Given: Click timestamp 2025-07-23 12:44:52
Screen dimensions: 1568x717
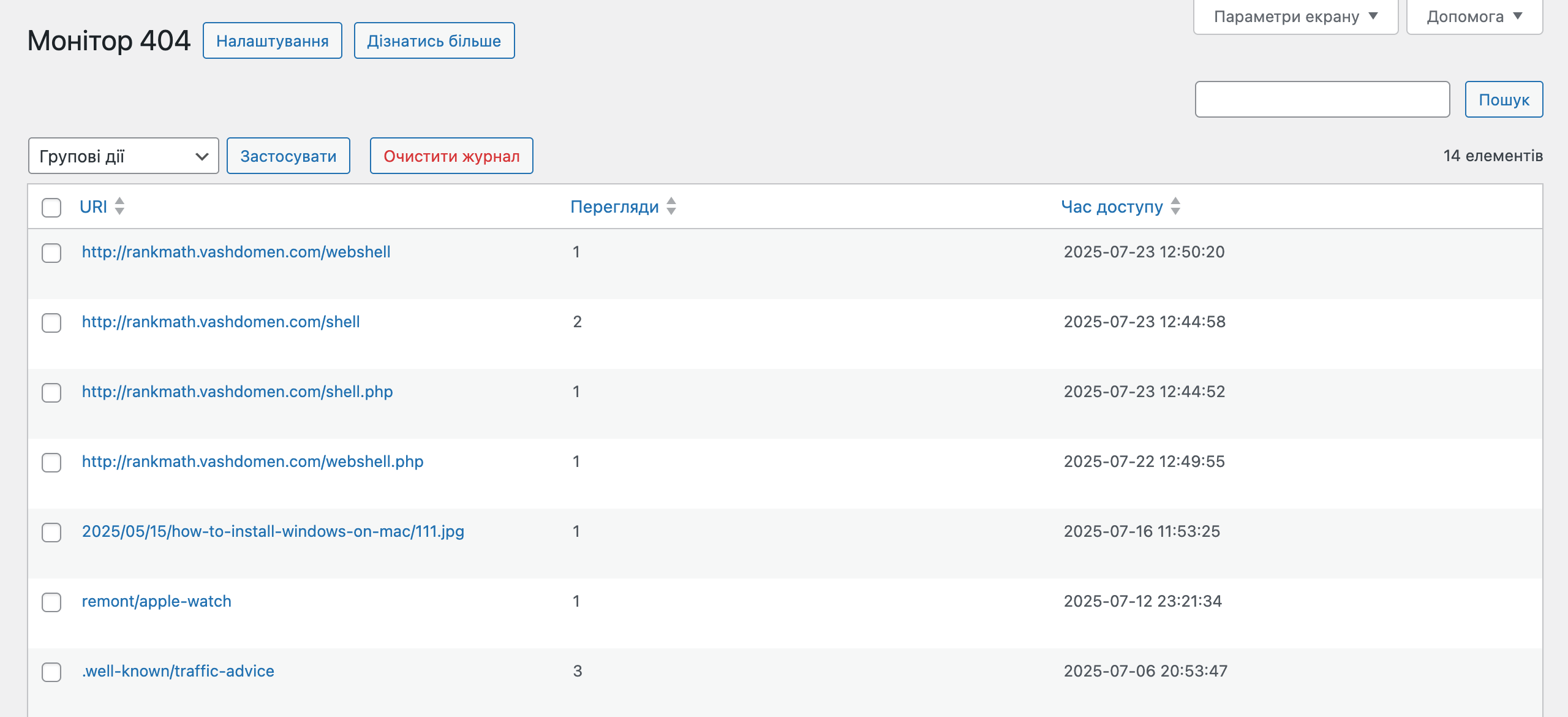Looking at the screenshot, I should [x=1145, y=392].
